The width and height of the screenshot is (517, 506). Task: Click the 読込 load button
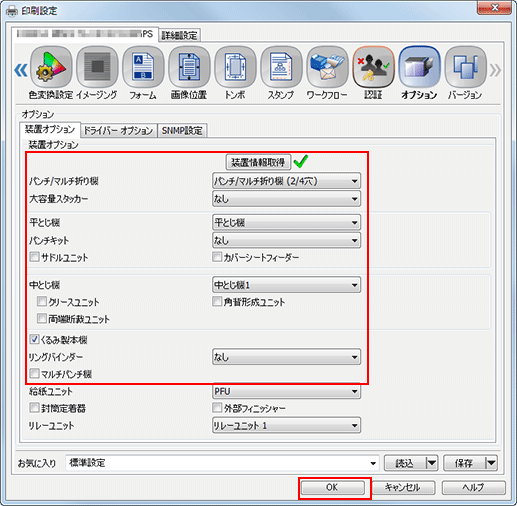click(x=405, y=463)
